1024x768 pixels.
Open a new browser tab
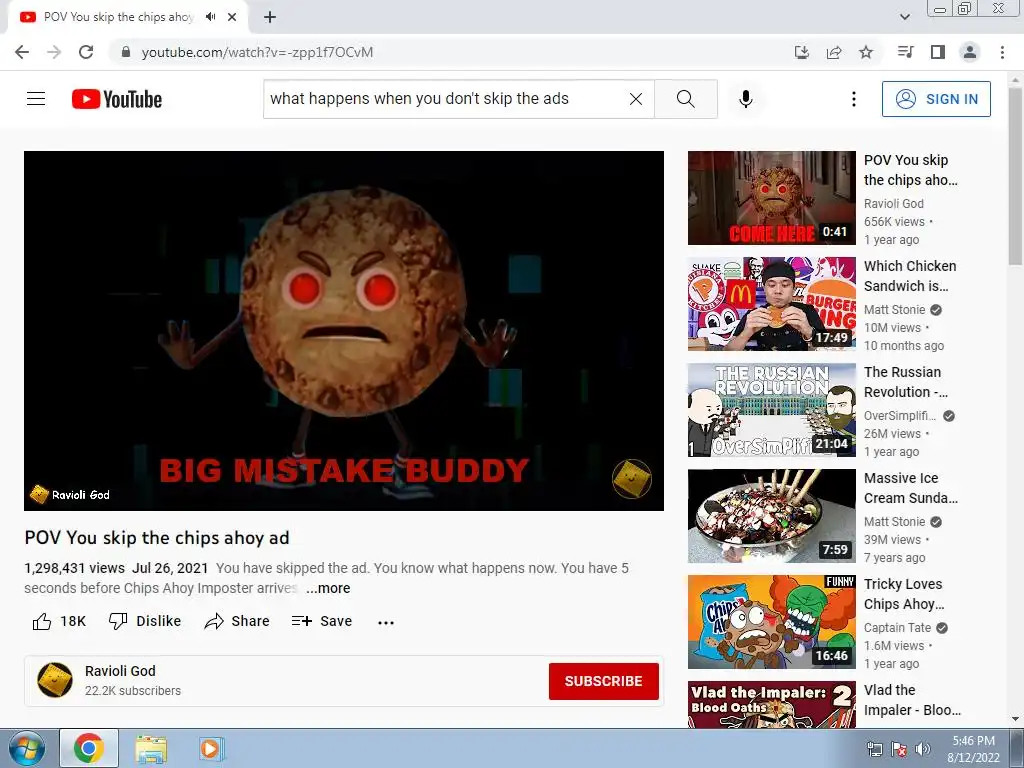270,17
